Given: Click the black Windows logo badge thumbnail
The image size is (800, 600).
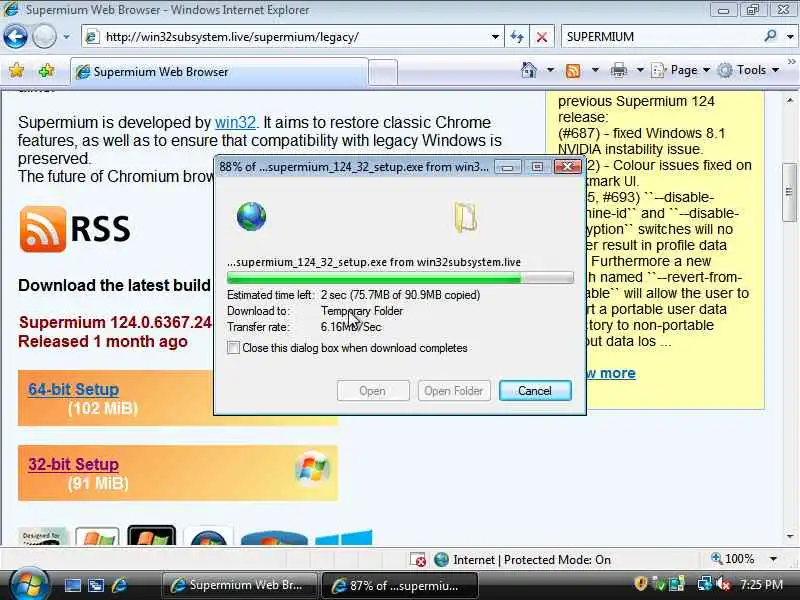Looking at the screenshot, I should click(x=152, y=535).
